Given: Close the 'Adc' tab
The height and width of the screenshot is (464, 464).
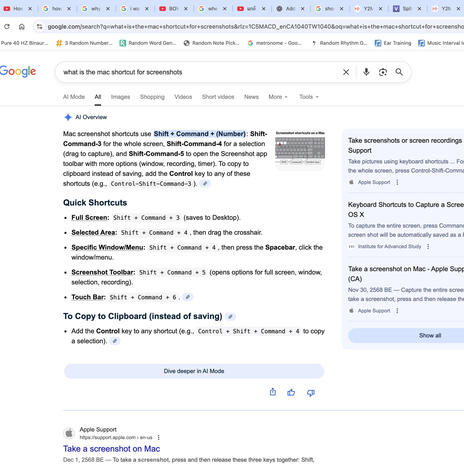Looking at the screenshot, I should pyautogui.click(x=302, y=9).
